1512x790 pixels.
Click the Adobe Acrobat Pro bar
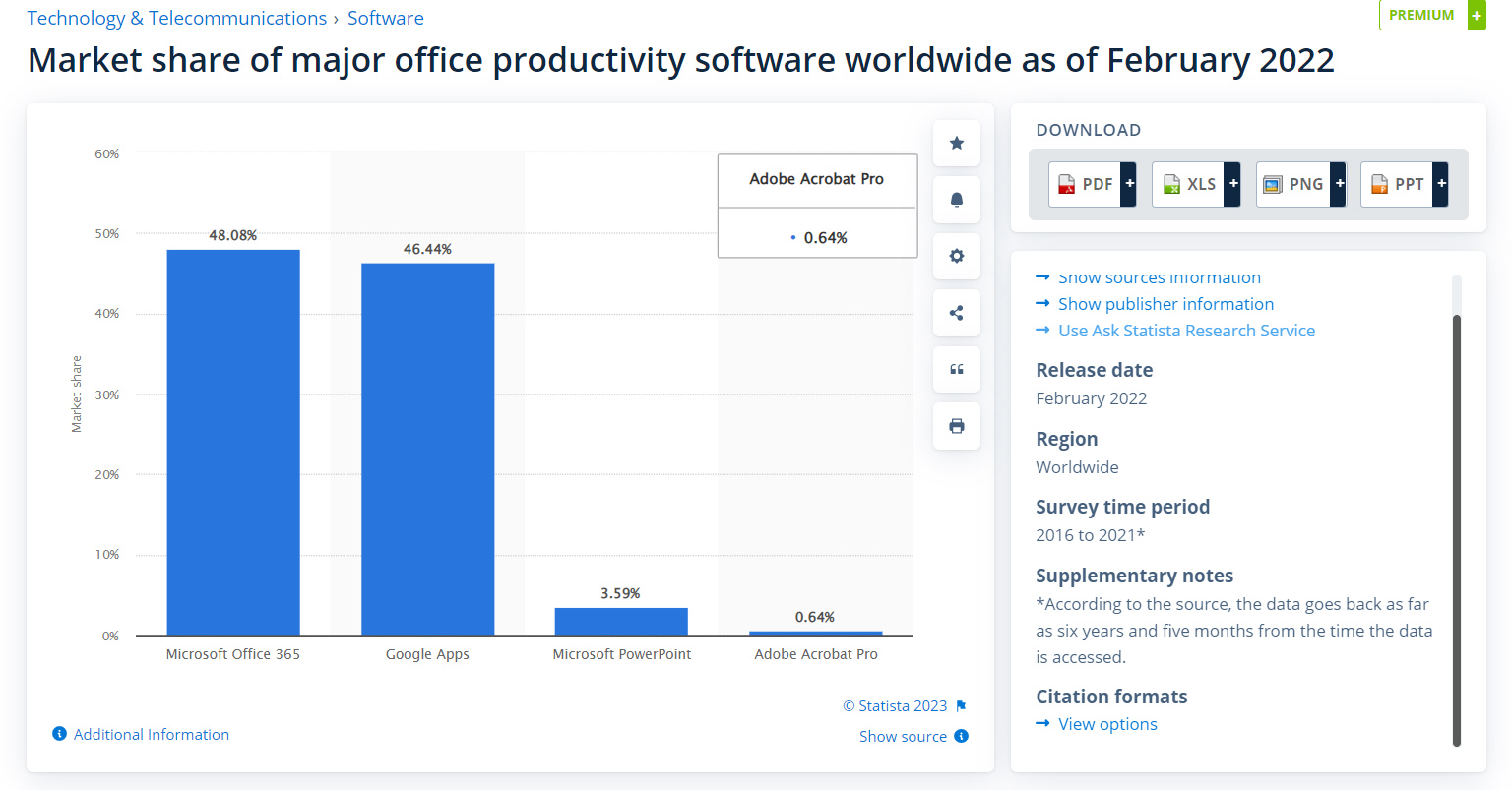(816, 633)
